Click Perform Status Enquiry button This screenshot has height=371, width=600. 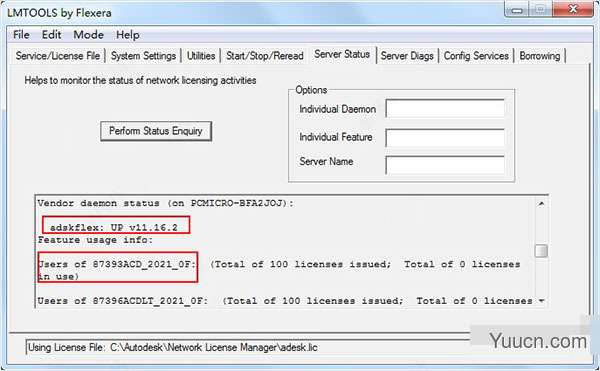pyautogui.click(x=156, y=131)
